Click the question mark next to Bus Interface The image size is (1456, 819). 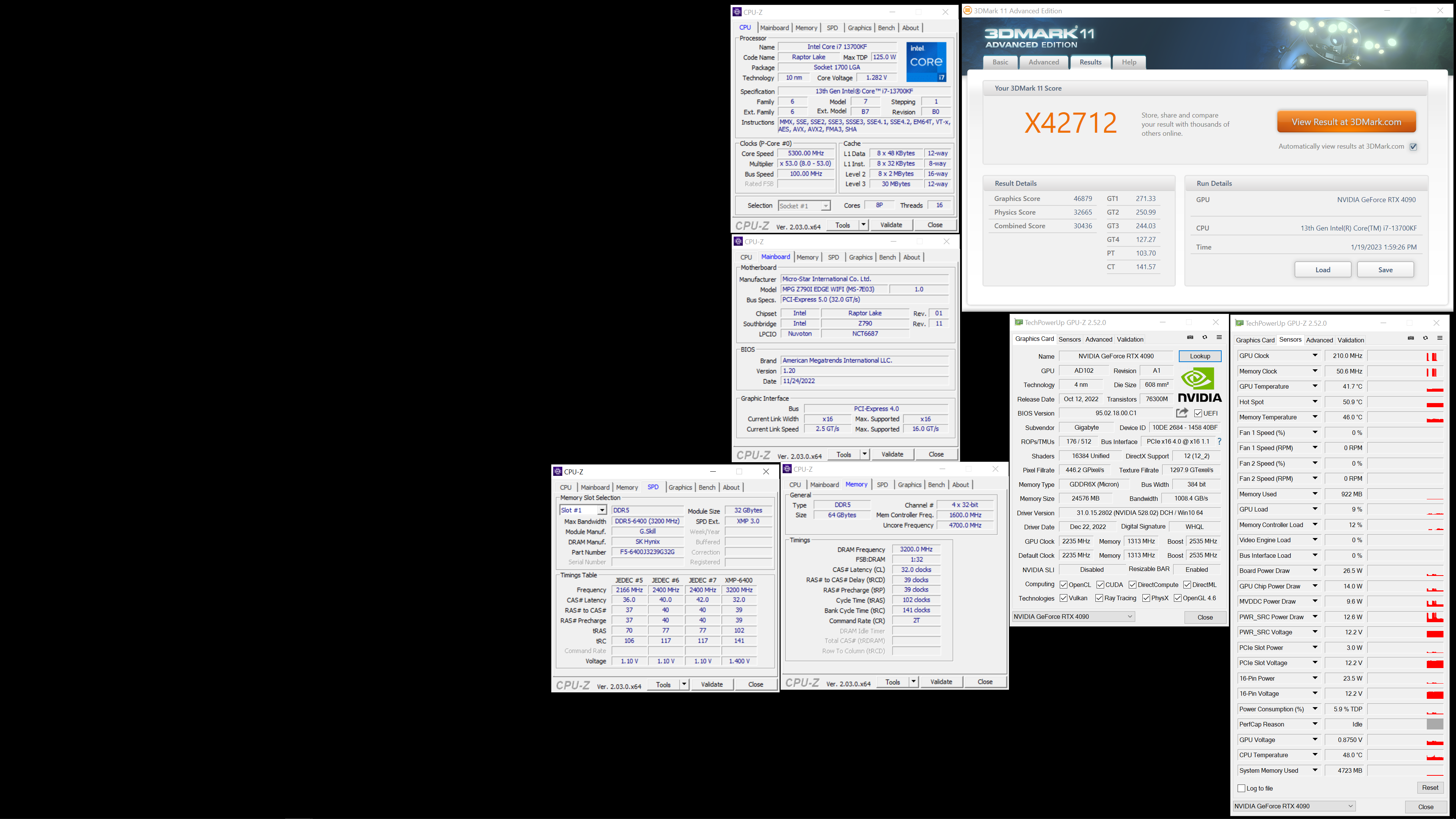1219,441
